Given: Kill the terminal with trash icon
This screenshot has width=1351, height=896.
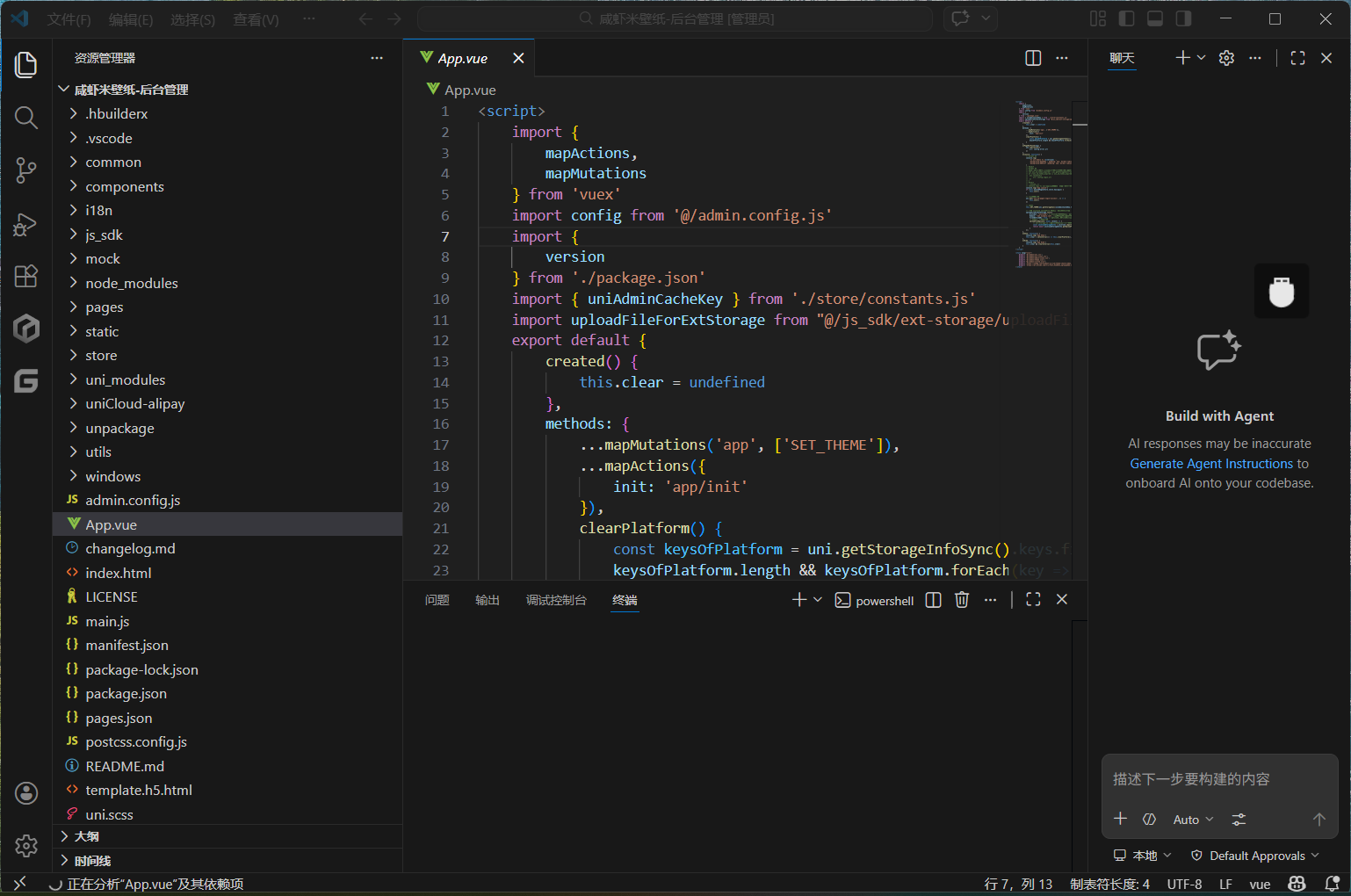Looking at the screenshot, I should 962,600.
